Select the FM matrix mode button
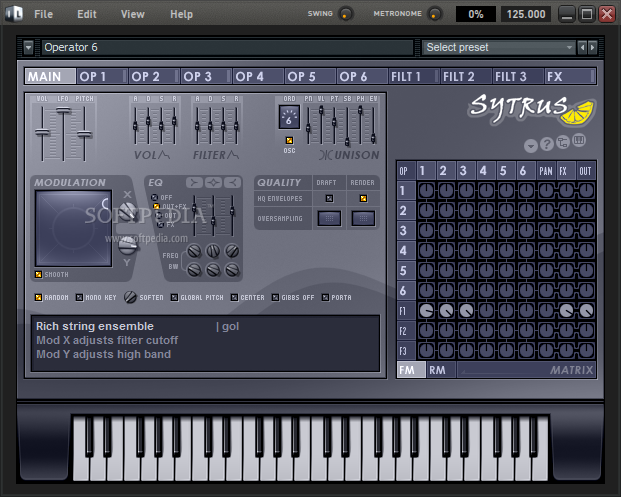Viewport: 621px width, 497px height. point(411,370)
